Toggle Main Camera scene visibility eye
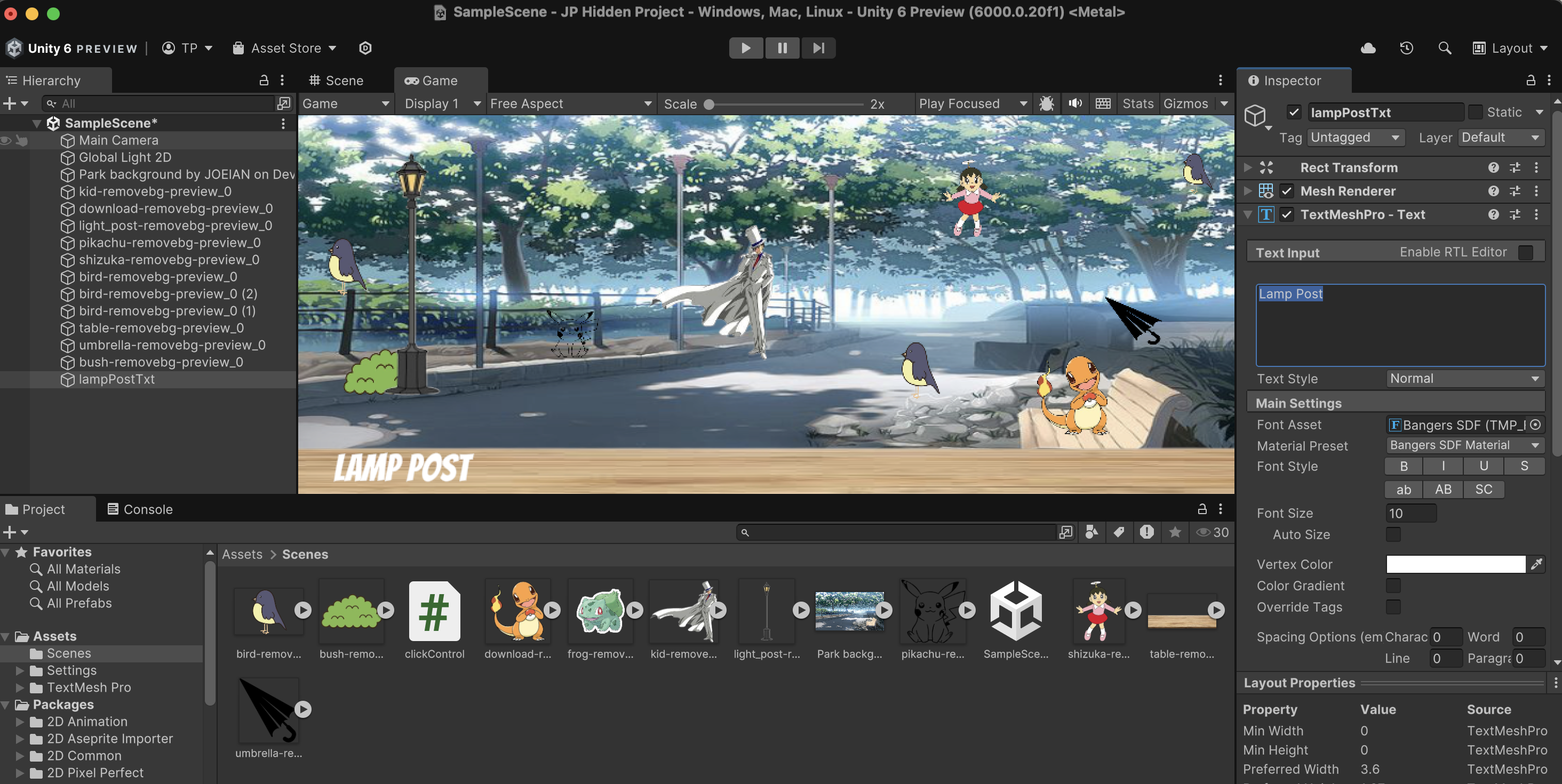 (6, 140)
